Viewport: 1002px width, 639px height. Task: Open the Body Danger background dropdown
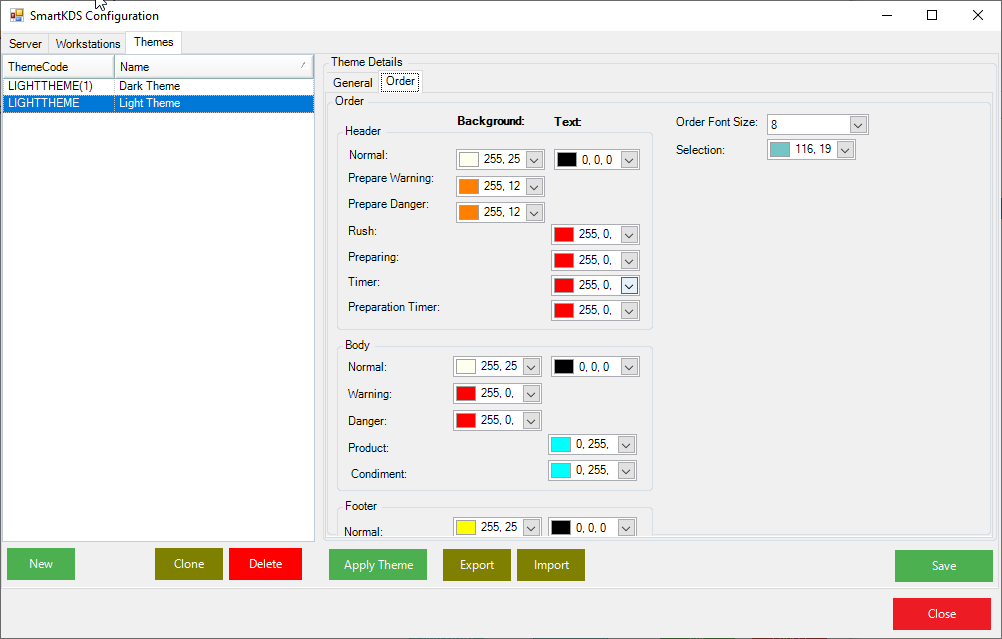[531, 421]
